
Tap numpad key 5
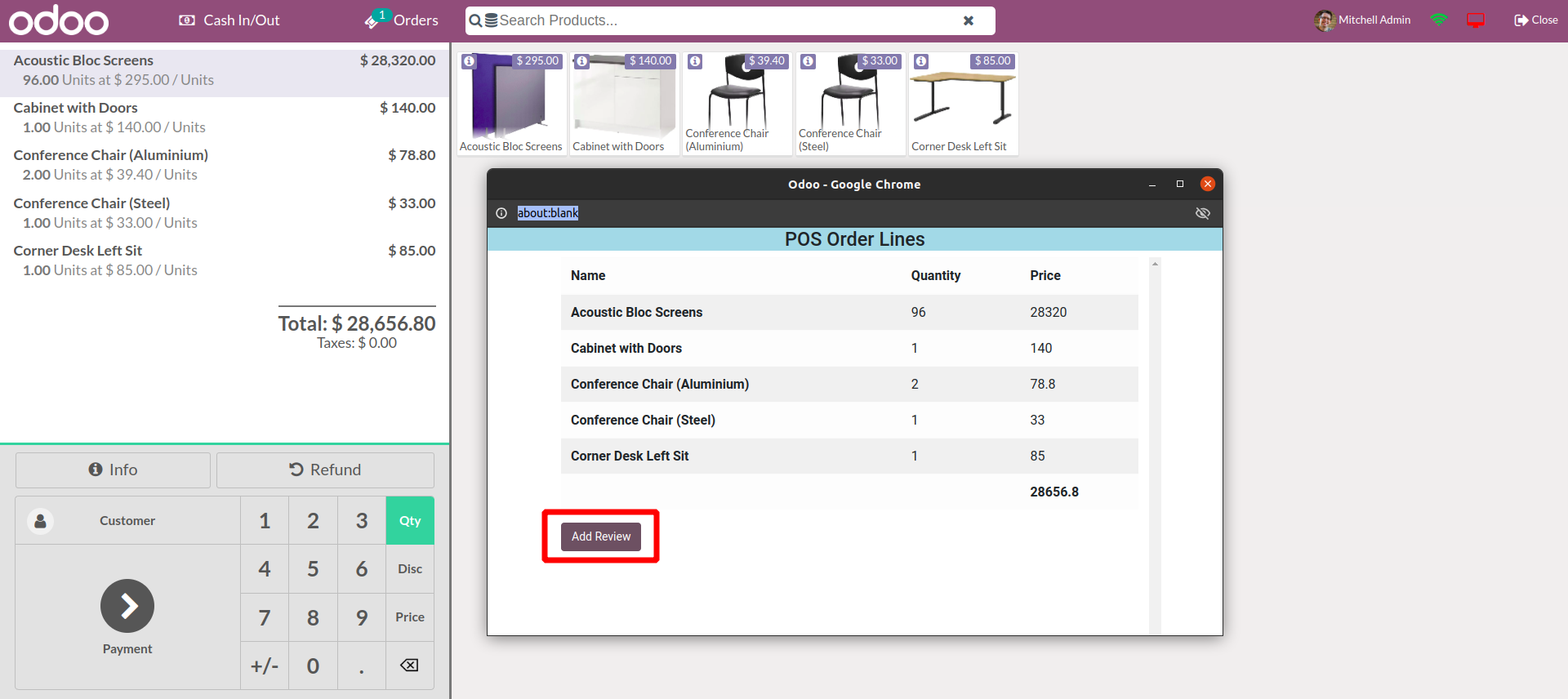pos(313,569)
